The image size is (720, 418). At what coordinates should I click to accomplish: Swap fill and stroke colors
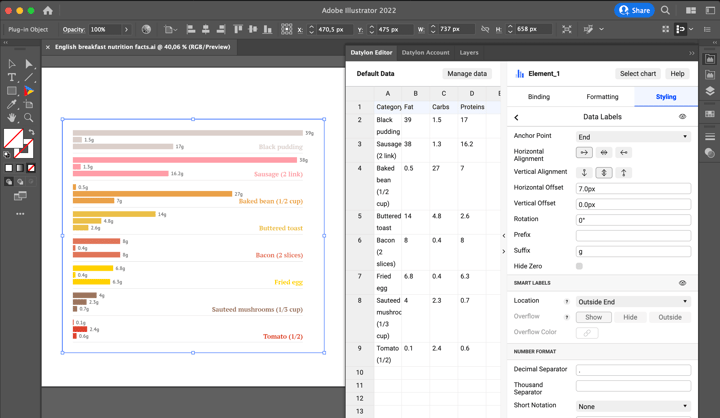31,132
